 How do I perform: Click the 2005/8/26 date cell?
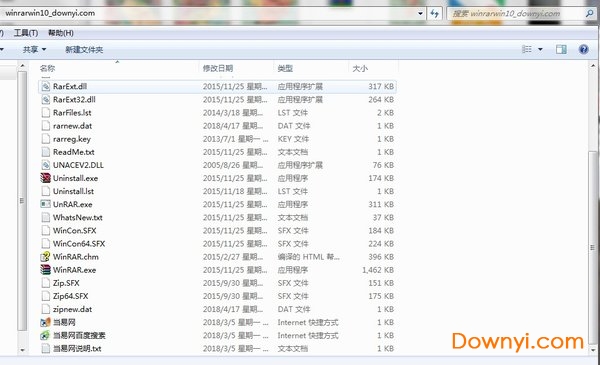233,165
